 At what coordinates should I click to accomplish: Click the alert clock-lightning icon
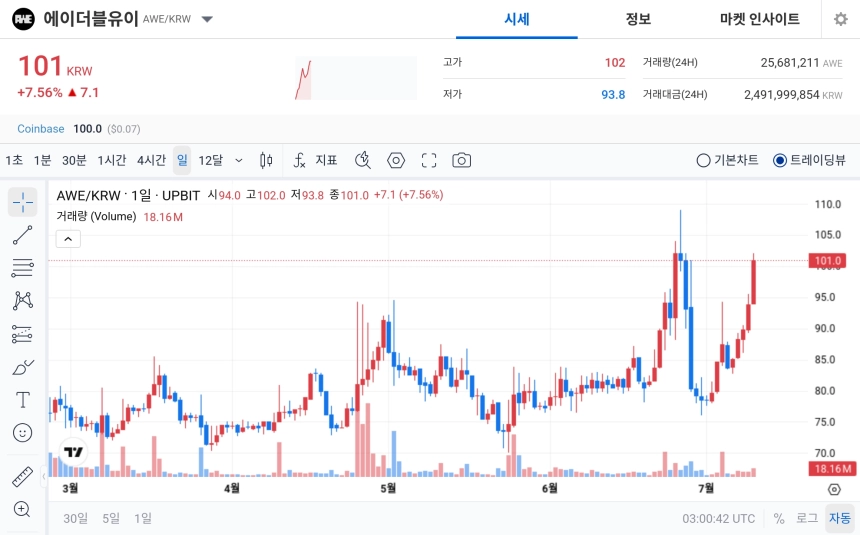pos(363,160)
